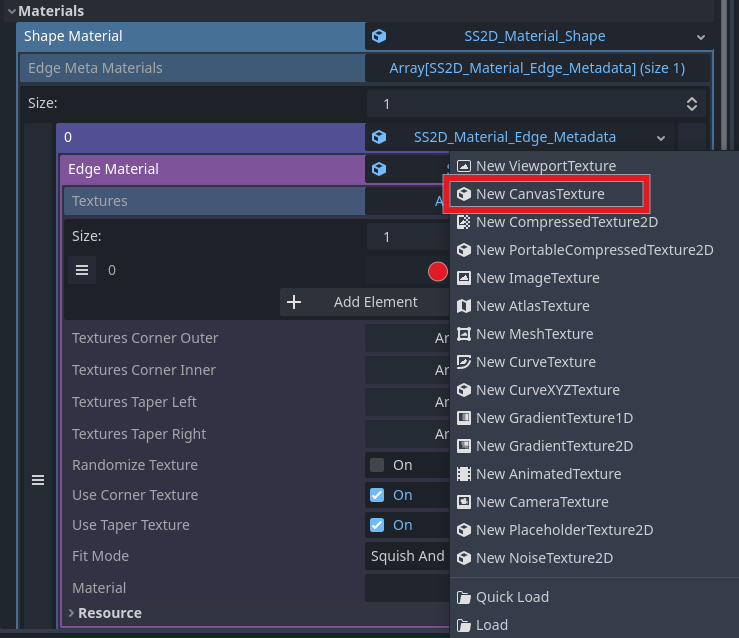Grab the drag handle for texture element 0

(83, 270)
